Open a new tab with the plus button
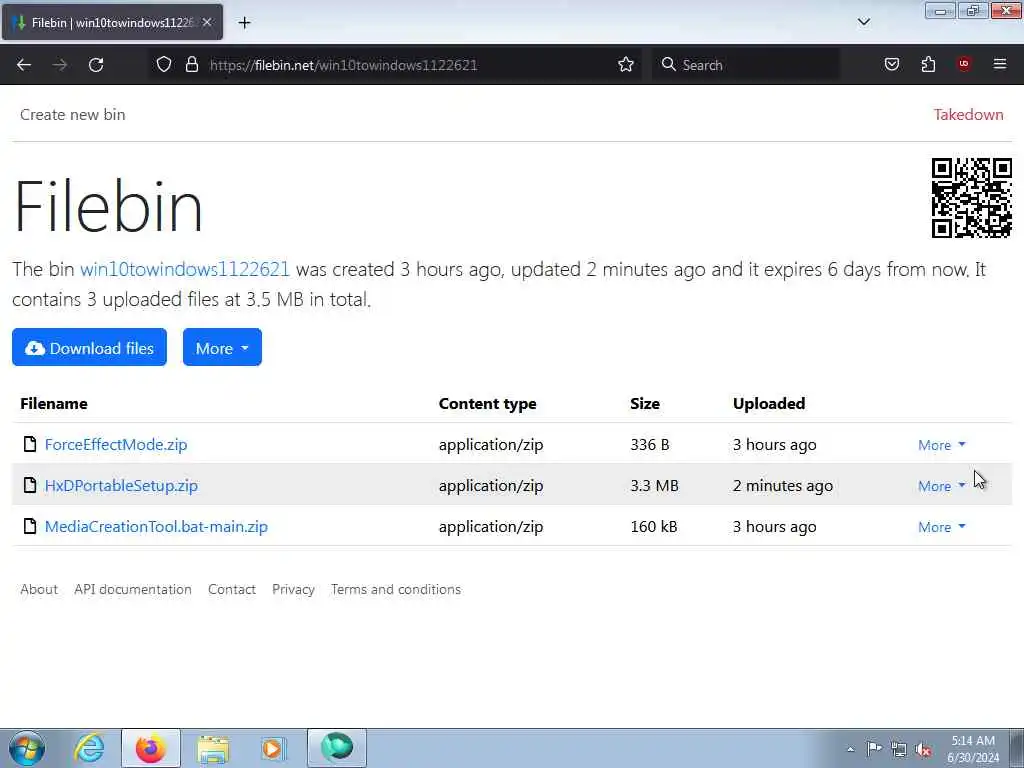The image size is (1024, 768). click(244, 23)
